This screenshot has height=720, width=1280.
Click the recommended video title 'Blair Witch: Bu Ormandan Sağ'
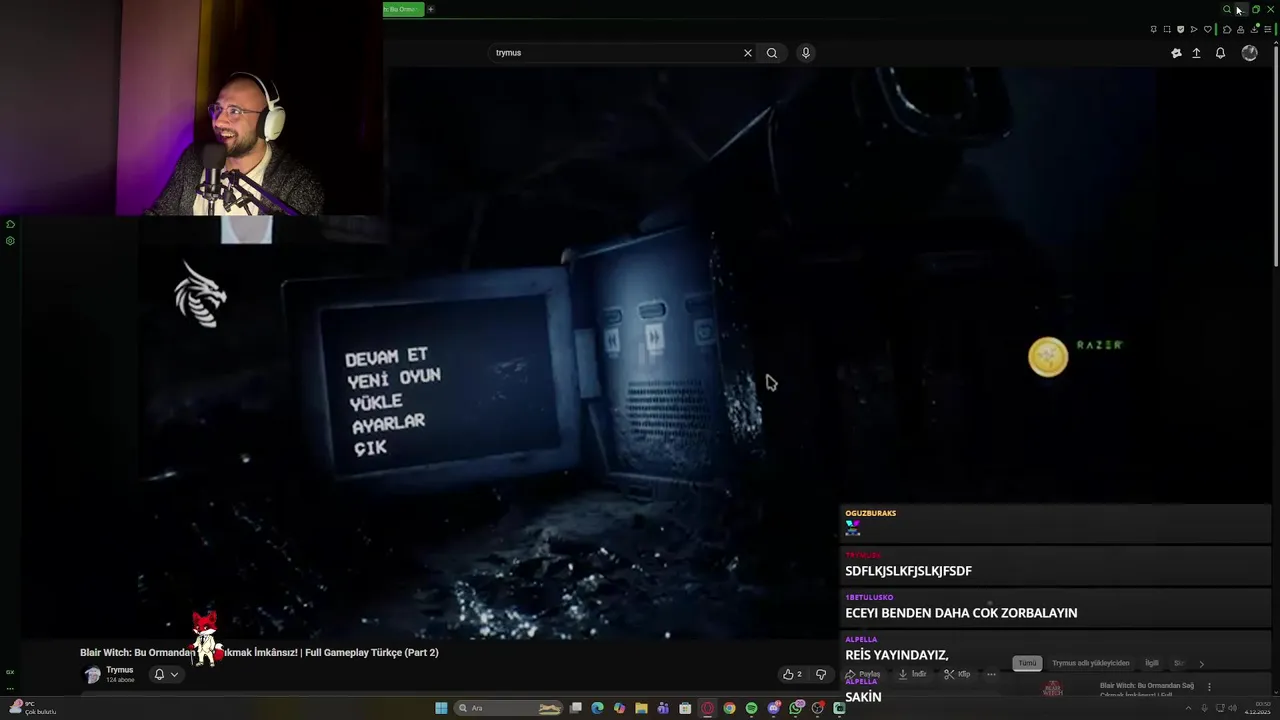coord(1147,686)
